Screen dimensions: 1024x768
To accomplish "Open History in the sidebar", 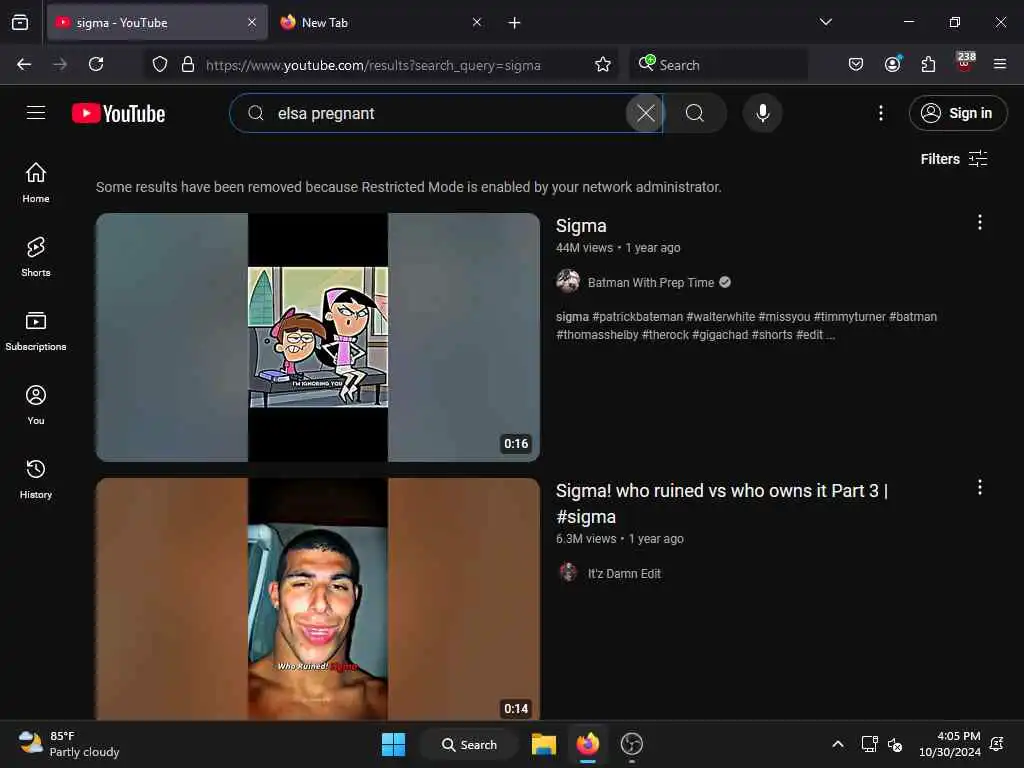I will (x=36, y=479).
